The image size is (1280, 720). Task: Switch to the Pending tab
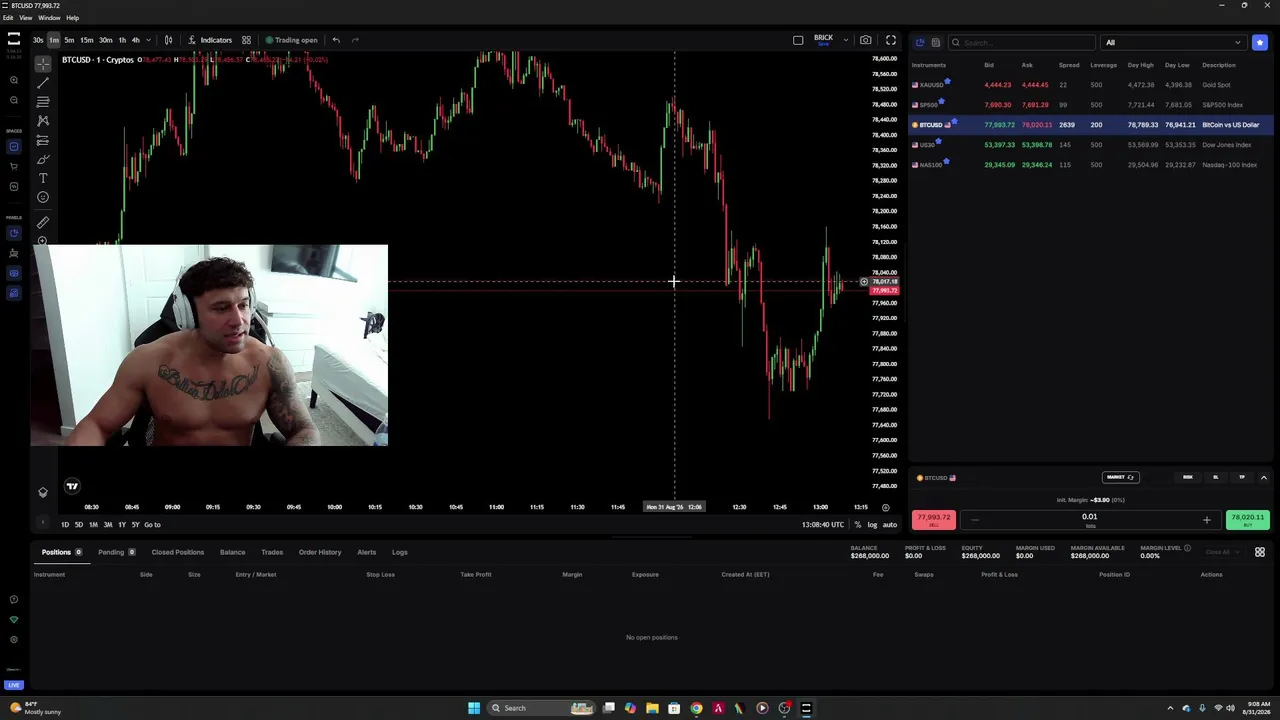tap(116, 552)
